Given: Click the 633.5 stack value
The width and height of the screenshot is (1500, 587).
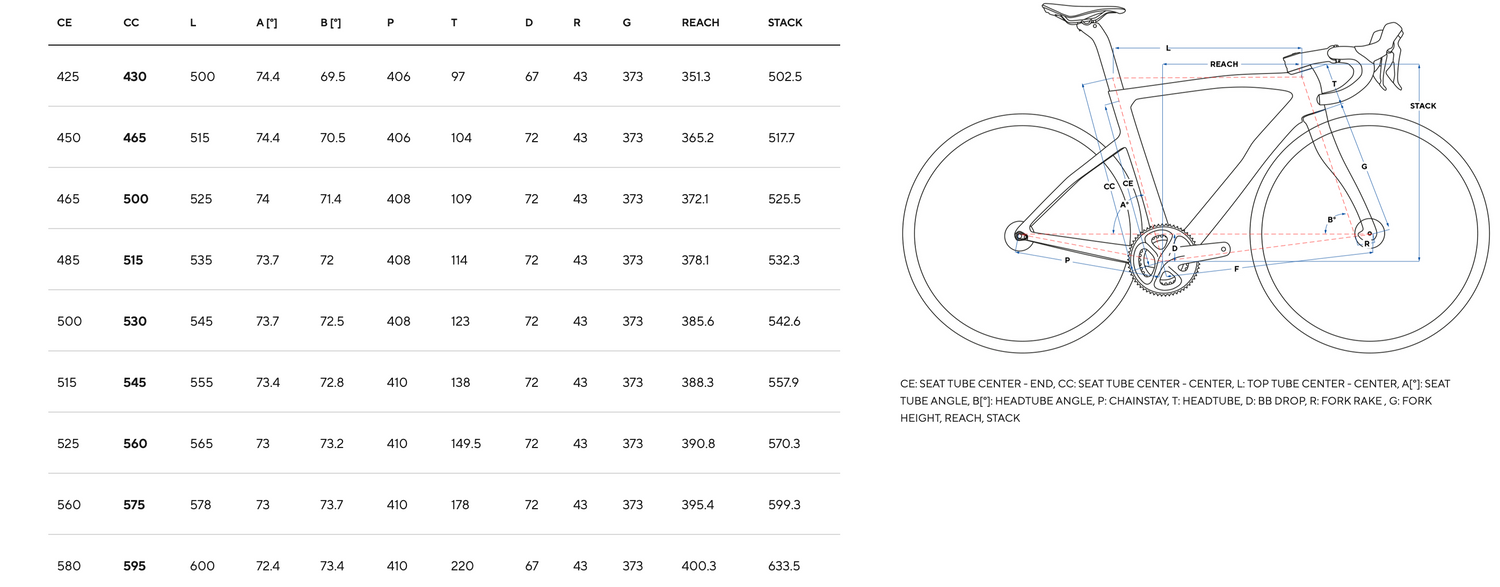Looking at the screenshot, I should tap(785, 566).
